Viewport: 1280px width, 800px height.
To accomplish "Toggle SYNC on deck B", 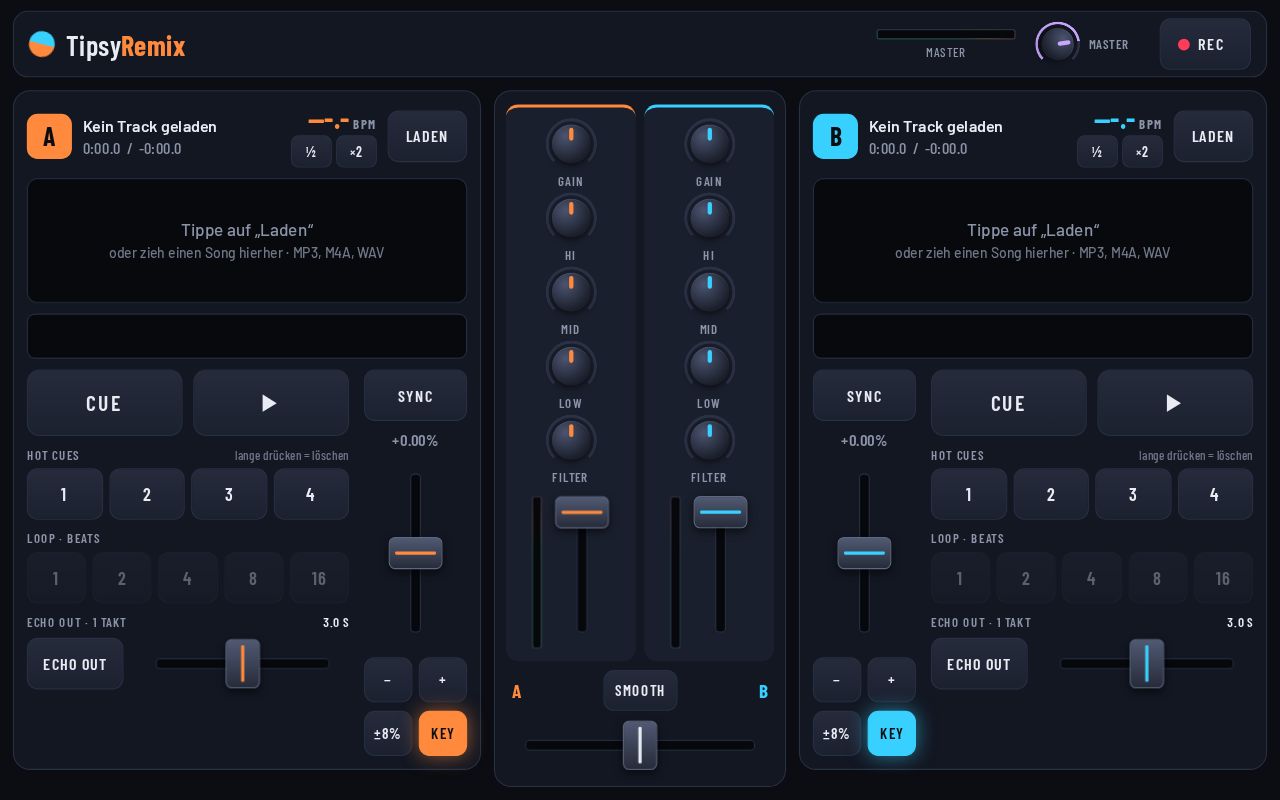I will pyautogui.click(x=864, y=396).
